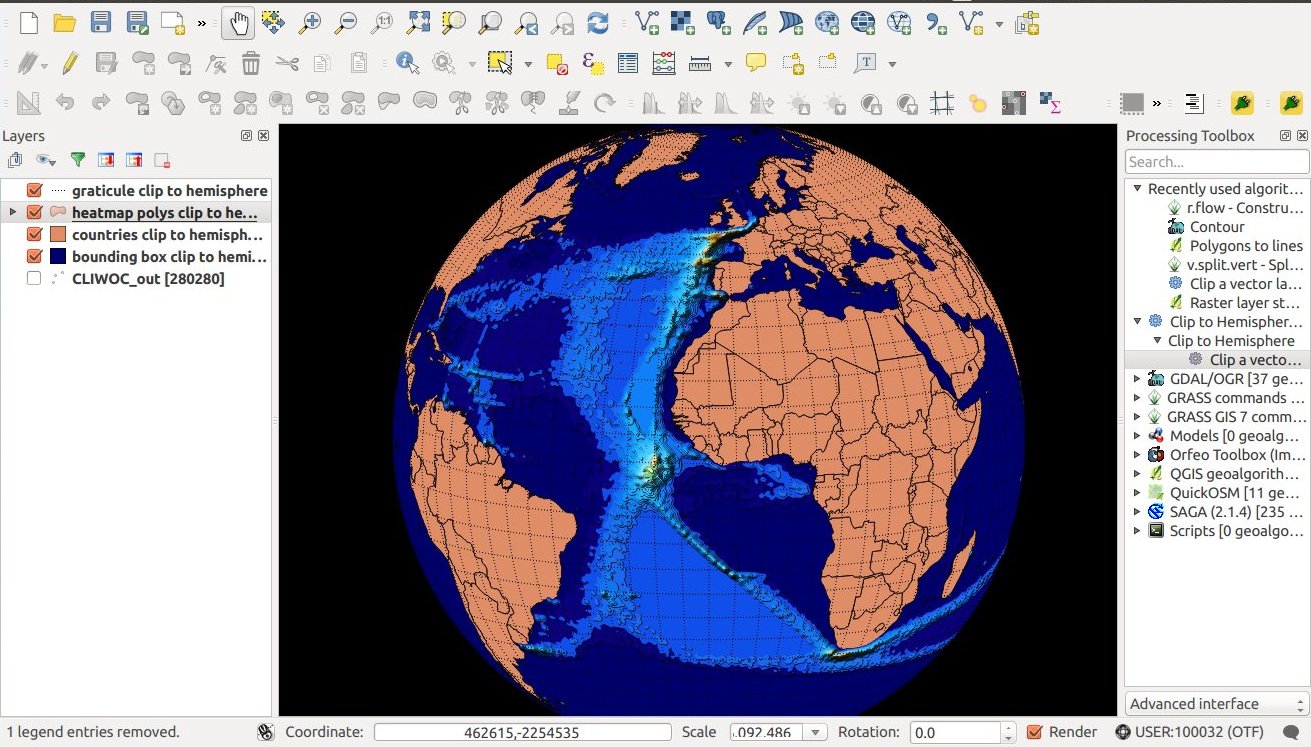The image size is (1311, 747).
Task: Click the orange countries layer swatch
Action: 58,234
